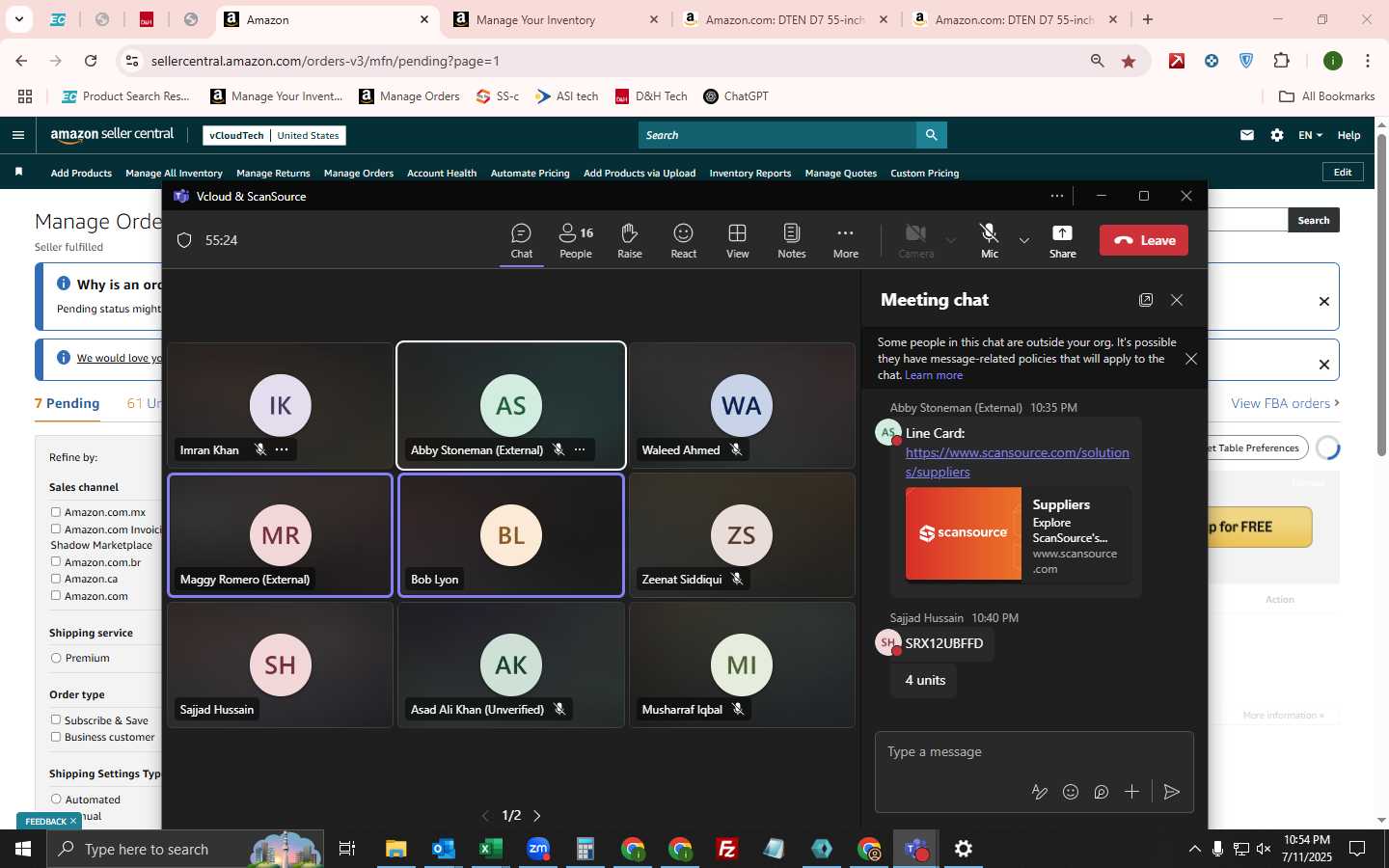Open the Learn more link
1389x868 pixels.
(x=934, y=375)
